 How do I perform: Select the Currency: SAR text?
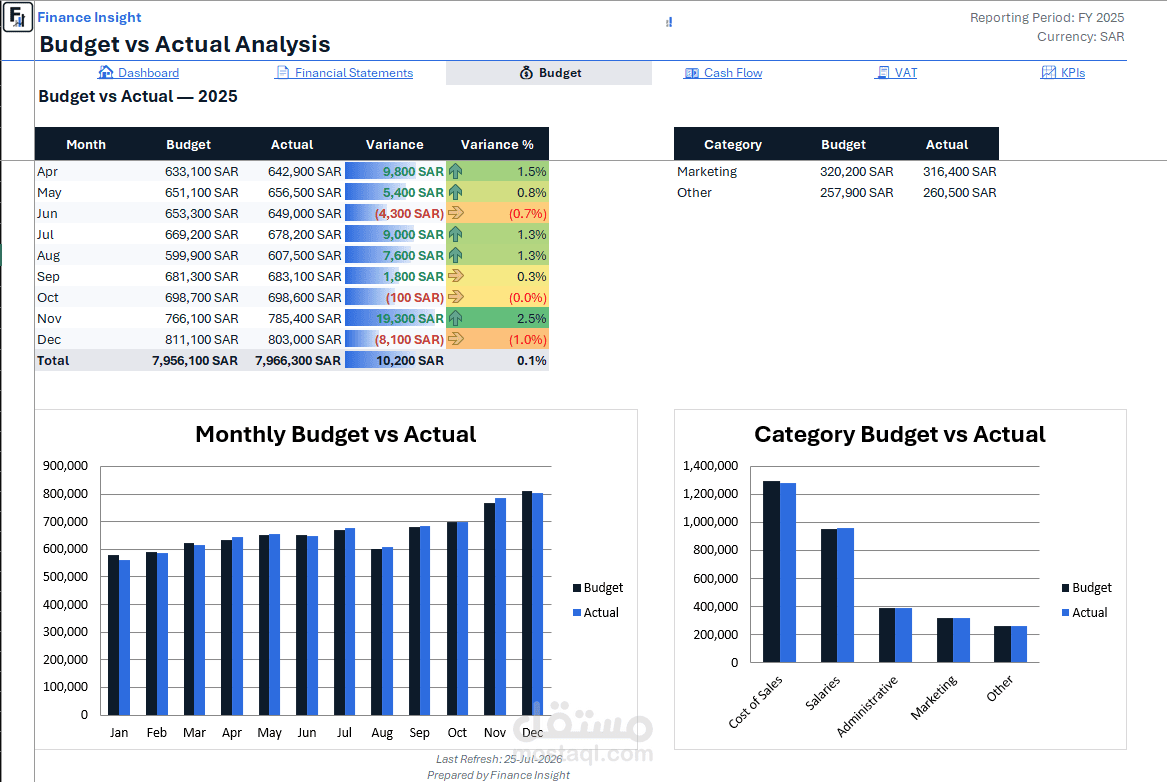[1081, 36]
